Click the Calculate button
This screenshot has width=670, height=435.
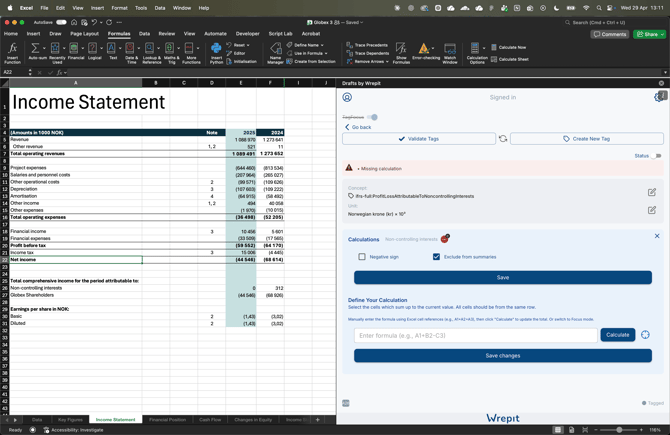pyautogui.click(x=617, y=335)
